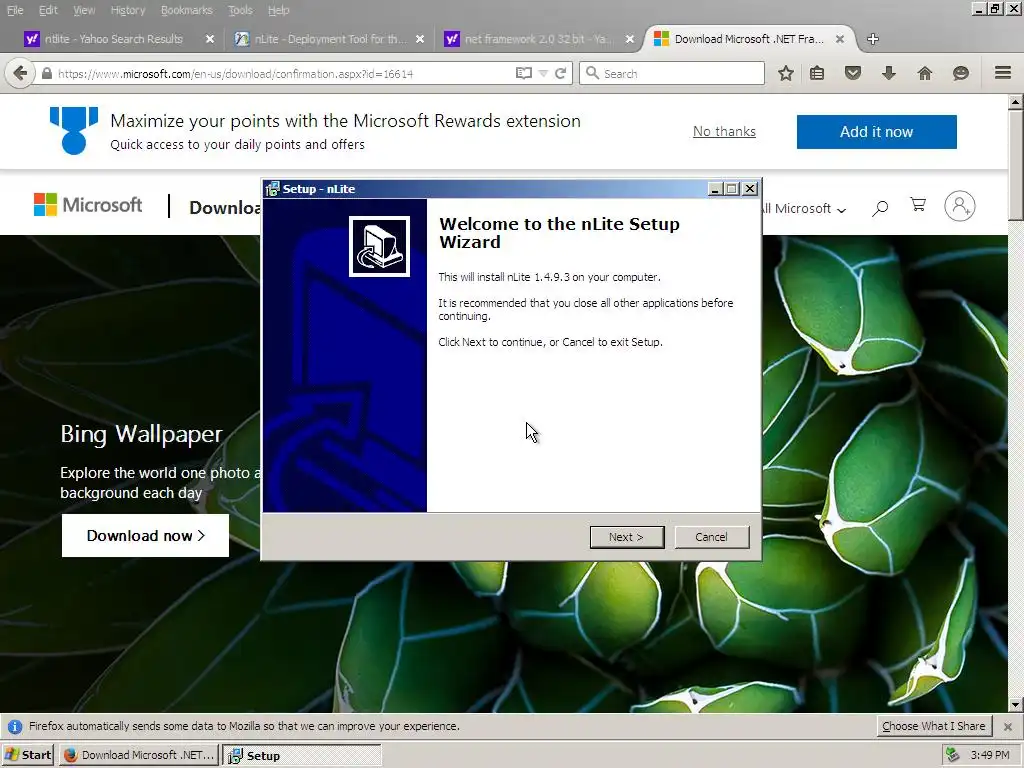Screen dimensions: 1024x768
Task: Open the address bar history dropdown arrow
Action: (x=543, y=74)
